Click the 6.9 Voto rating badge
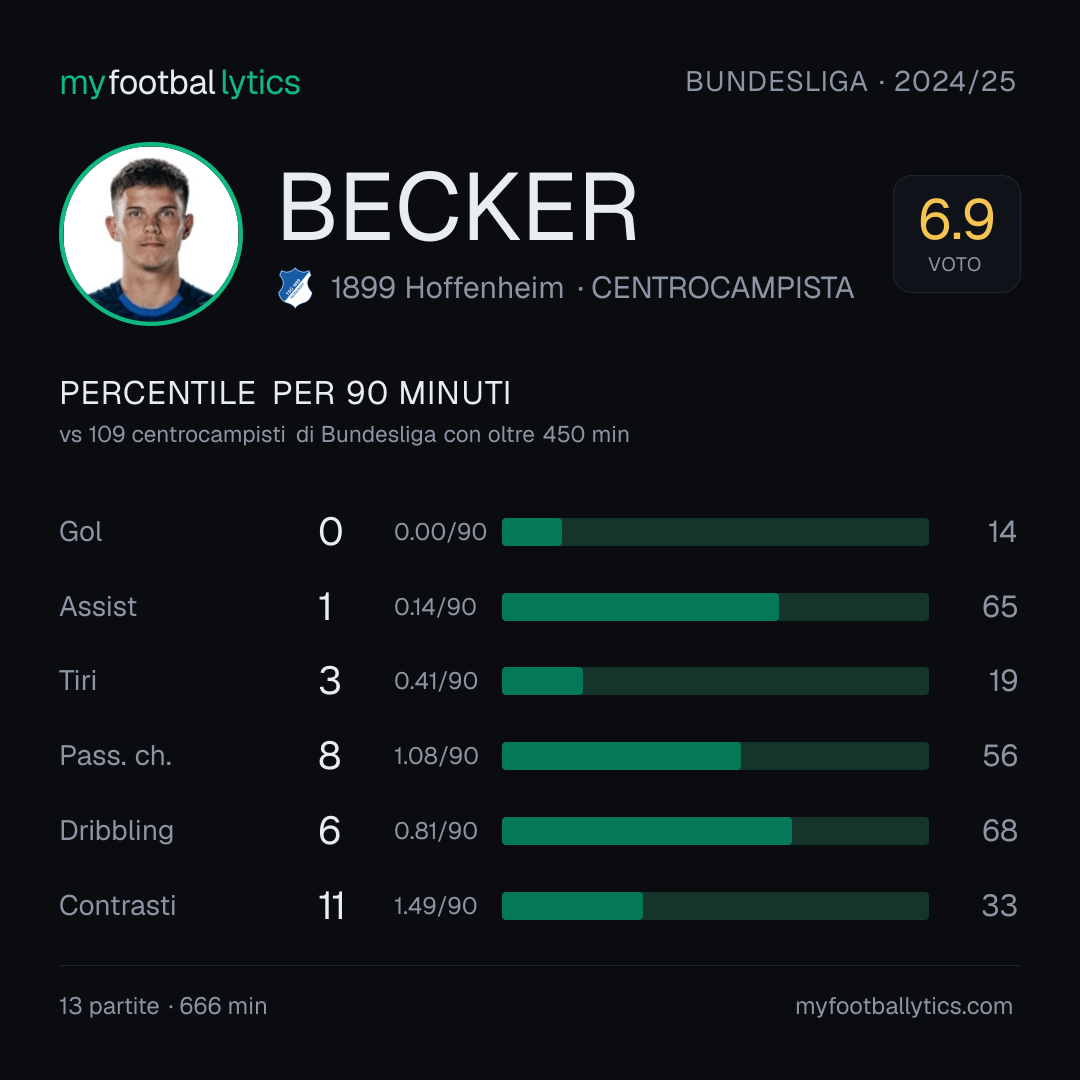This screenshot has width=1080, height=1080. click(x=956, y=233)
